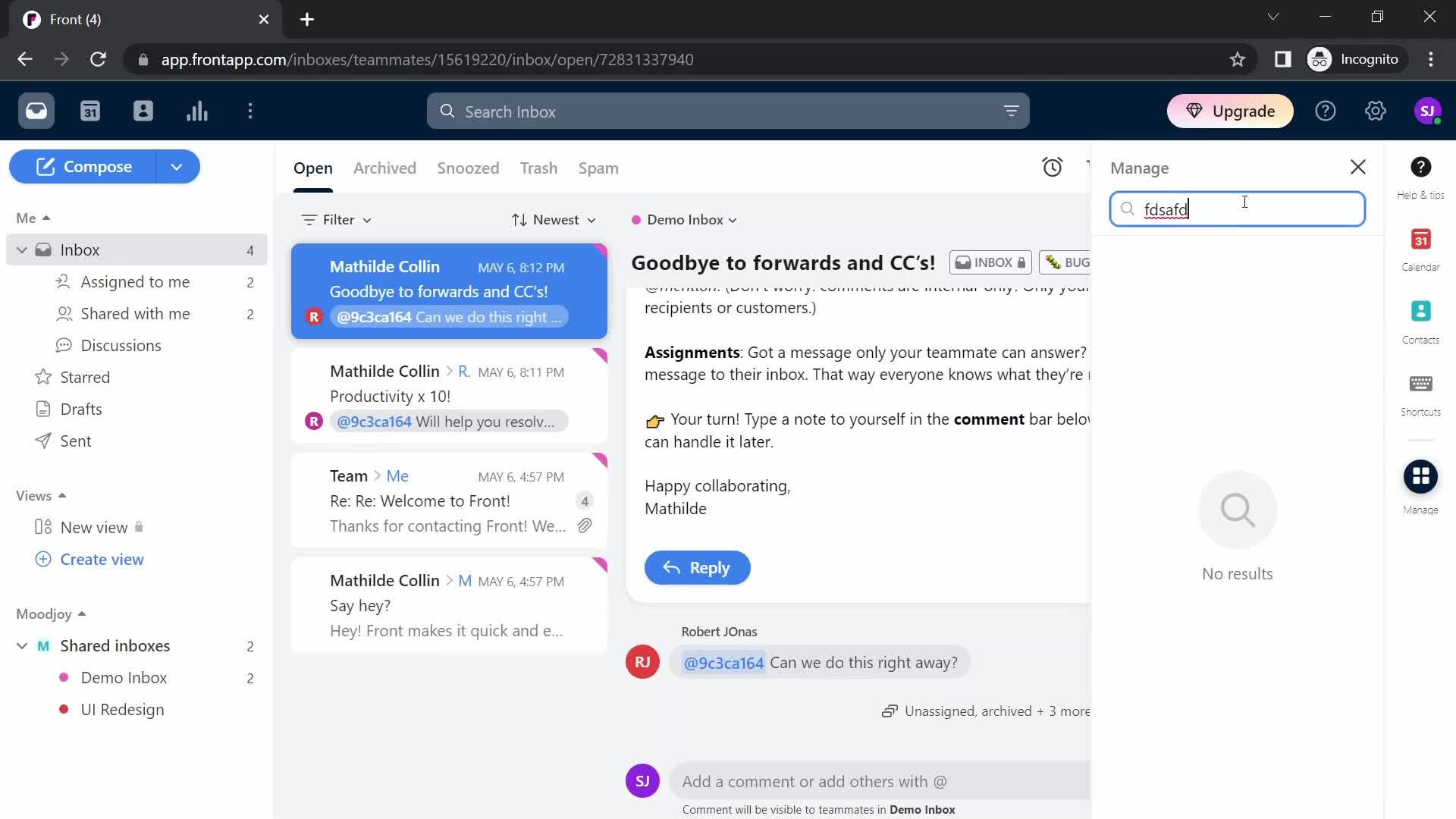Click the analytics/stats icon

[x=196, y=111]
